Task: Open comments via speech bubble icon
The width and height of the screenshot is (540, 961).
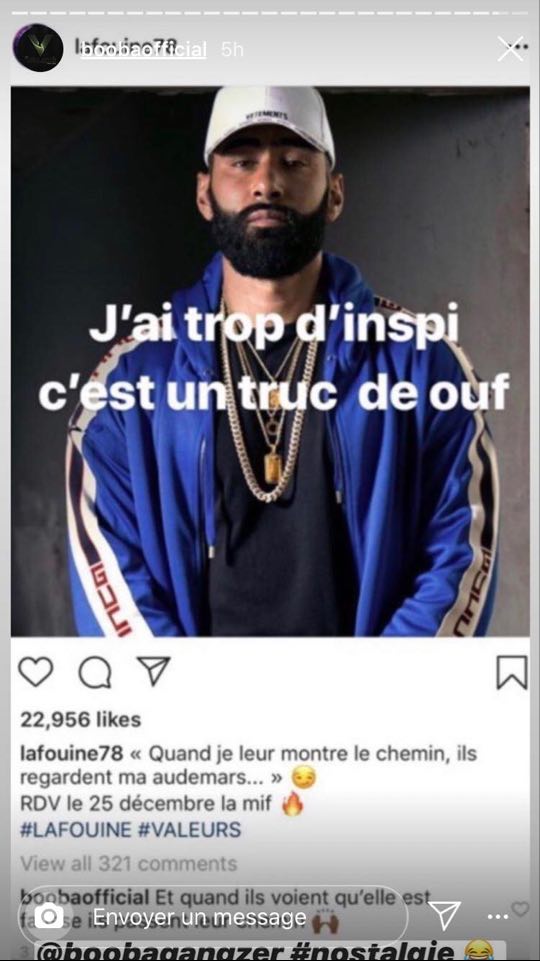Action: pos(95,673)
